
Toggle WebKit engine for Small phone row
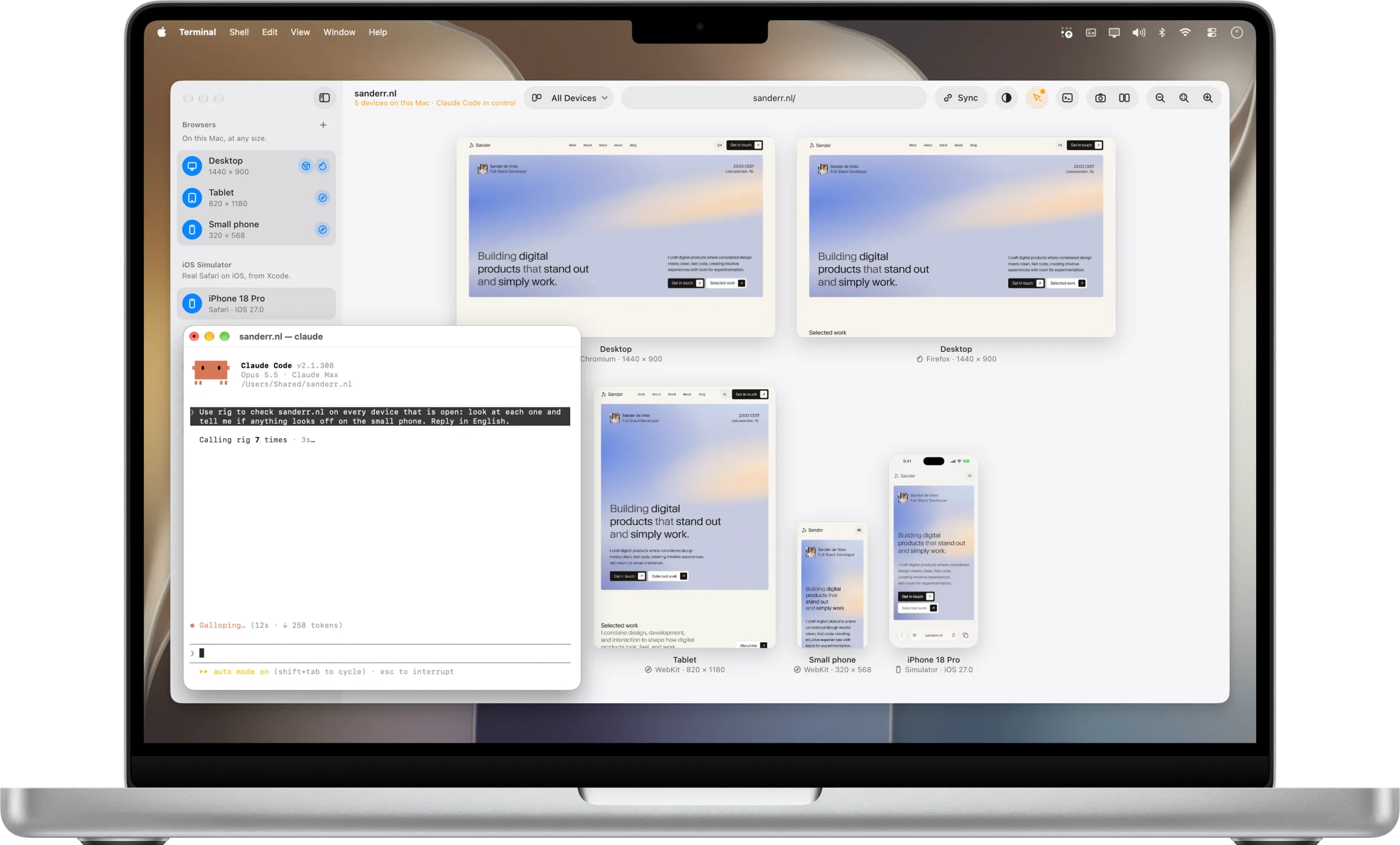tap(323, 230)
